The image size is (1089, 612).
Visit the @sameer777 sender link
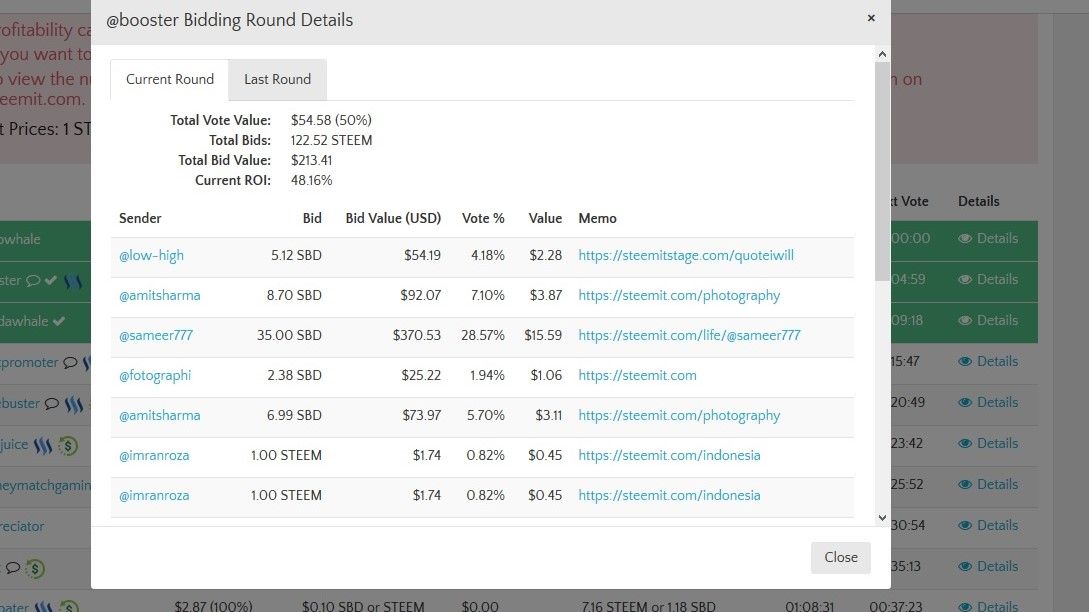(156, 336)
